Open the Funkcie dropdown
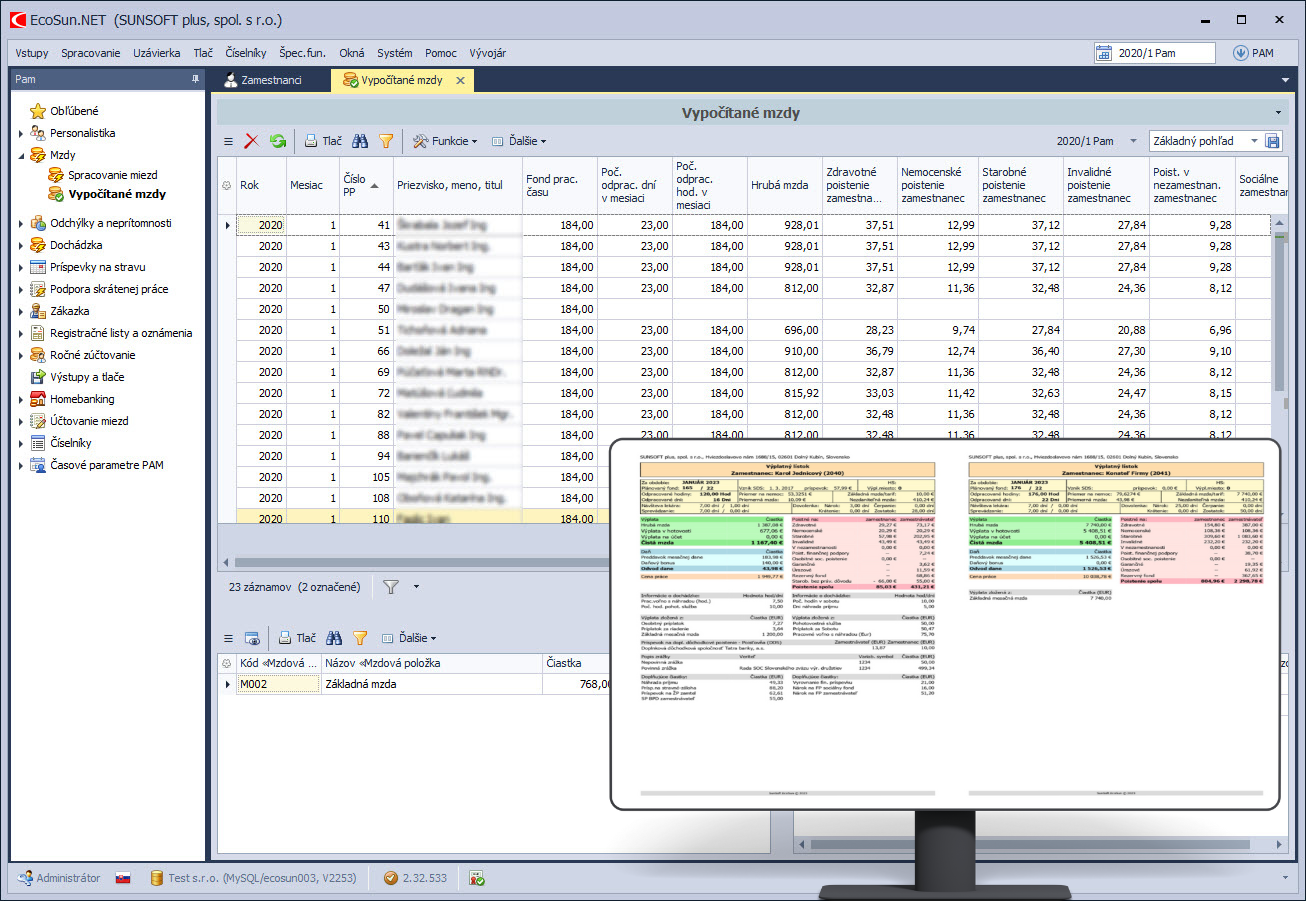The image size is (1306, 901). pos(446,142)
